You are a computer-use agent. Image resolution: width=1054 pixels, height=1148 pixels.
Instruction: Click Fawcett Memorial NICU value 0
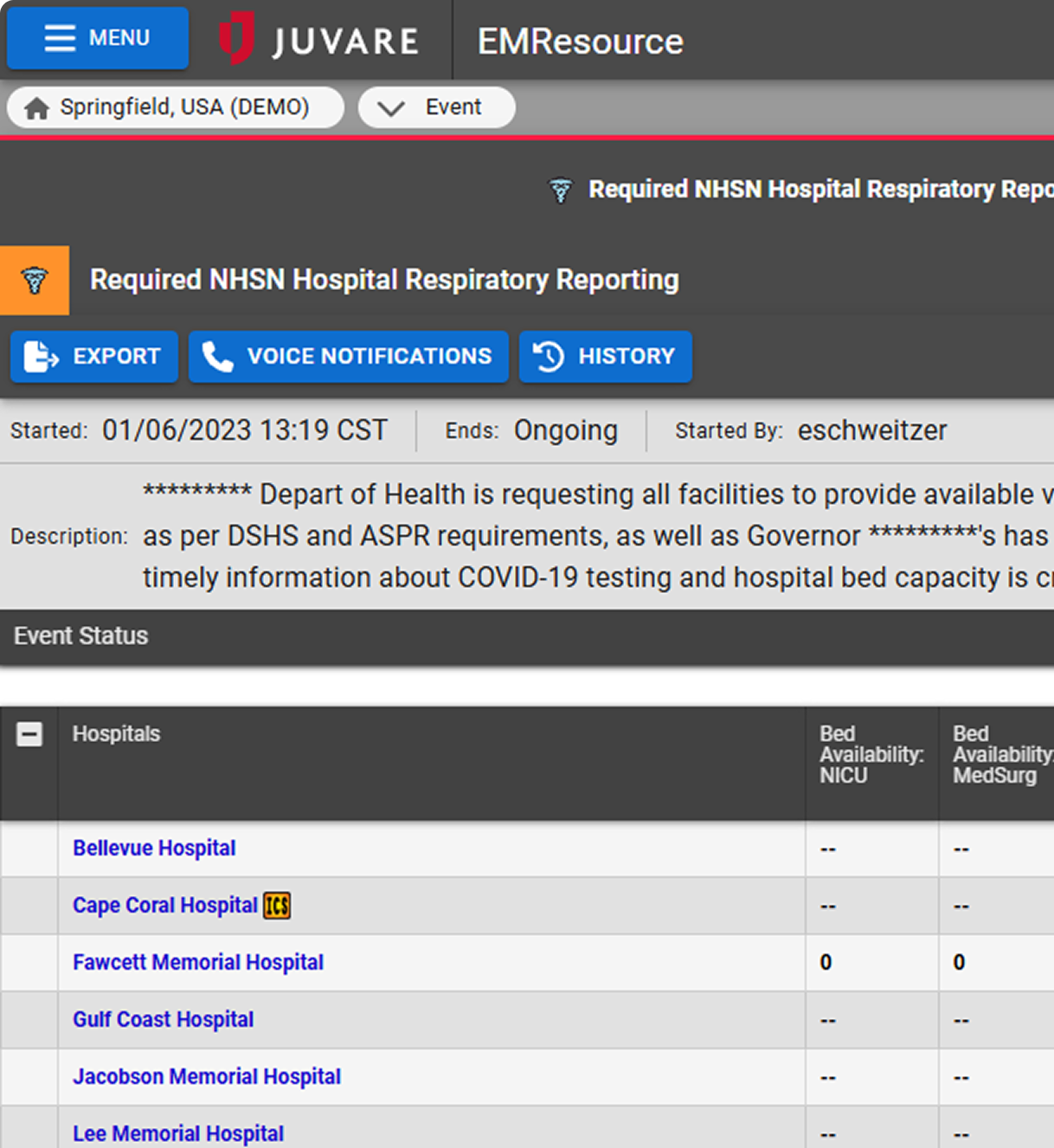click(826, 963)
